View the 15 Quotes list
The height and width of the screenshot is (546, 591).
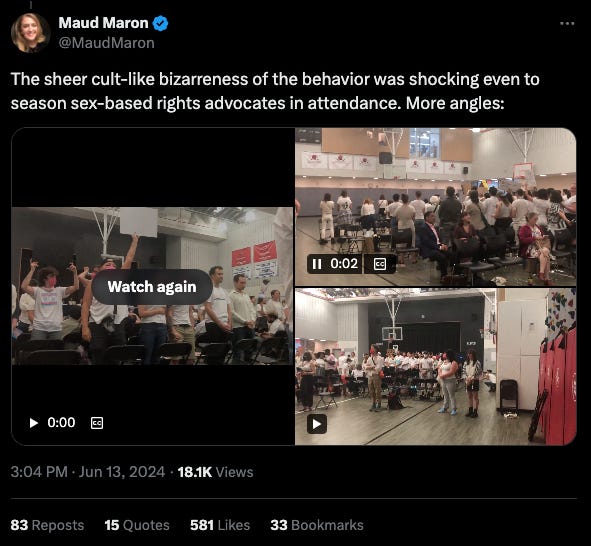click(x=137, y=525)
